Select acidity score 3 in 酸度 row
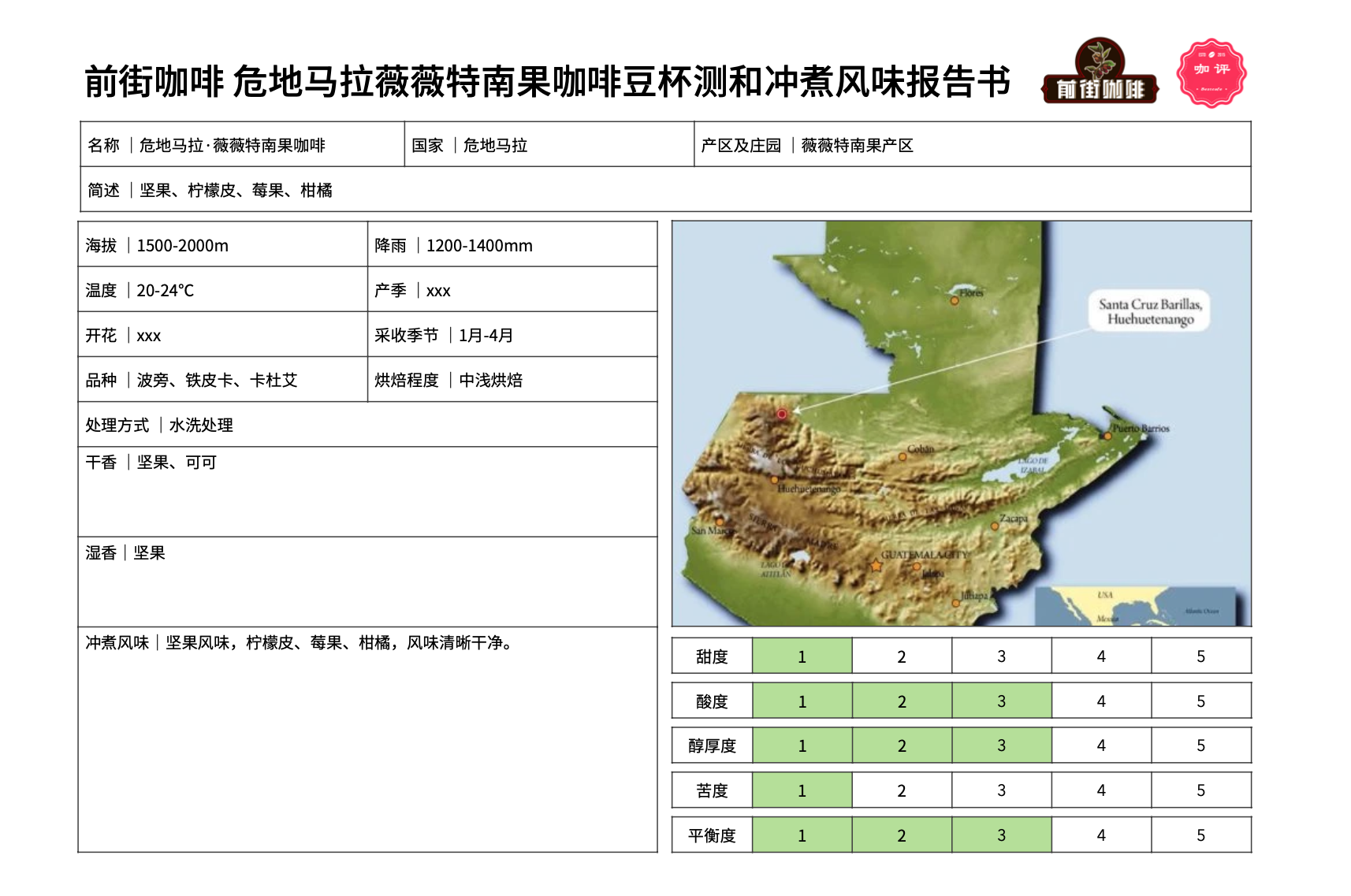1351x896 pixels. (1001, 701)
